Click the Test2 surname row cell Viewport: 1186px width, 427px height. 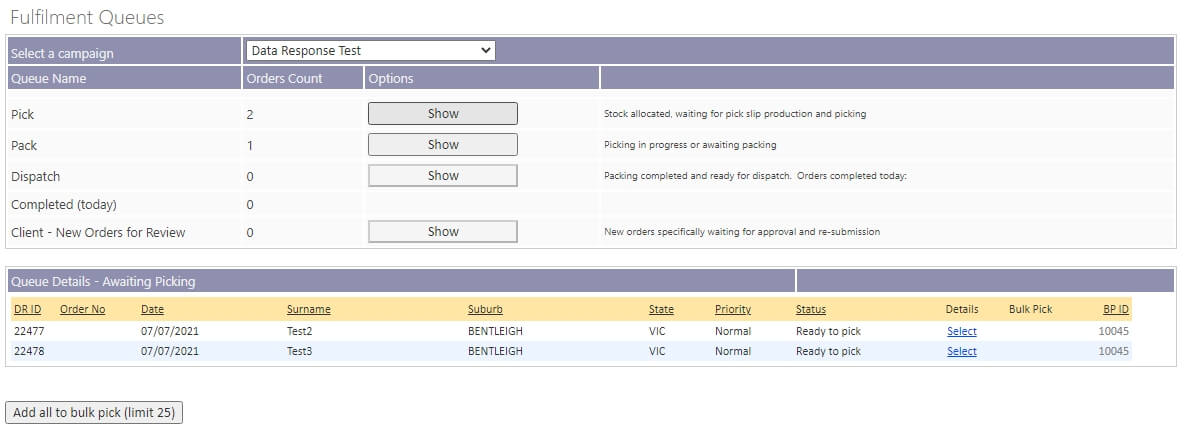300,331
